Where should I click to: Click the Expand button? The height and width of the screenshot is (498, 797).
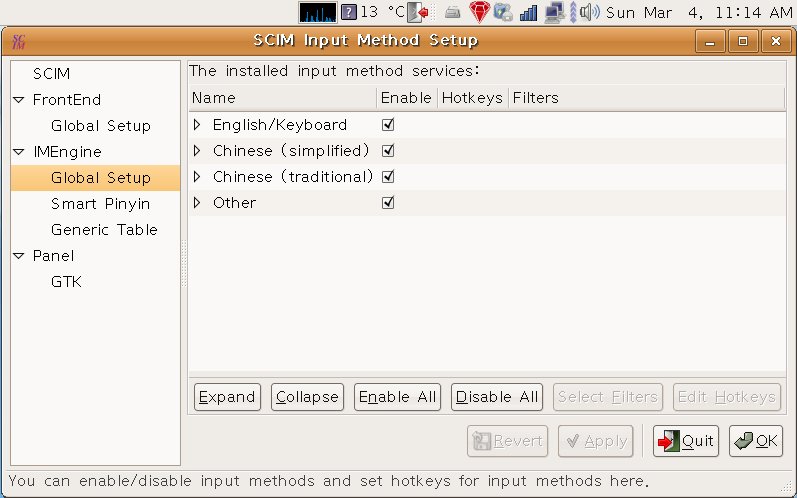pos(227,397)
